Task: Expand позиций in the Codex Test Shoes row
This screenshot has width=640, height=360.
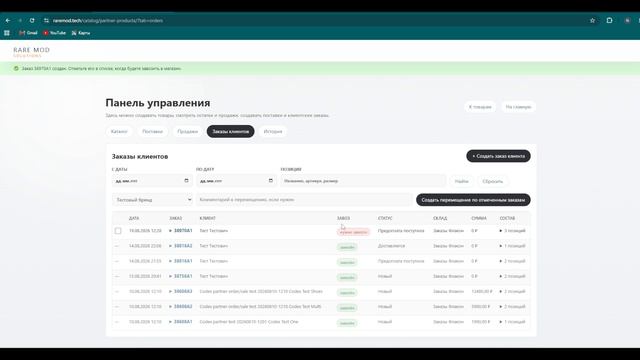Action: coord(512,291)
